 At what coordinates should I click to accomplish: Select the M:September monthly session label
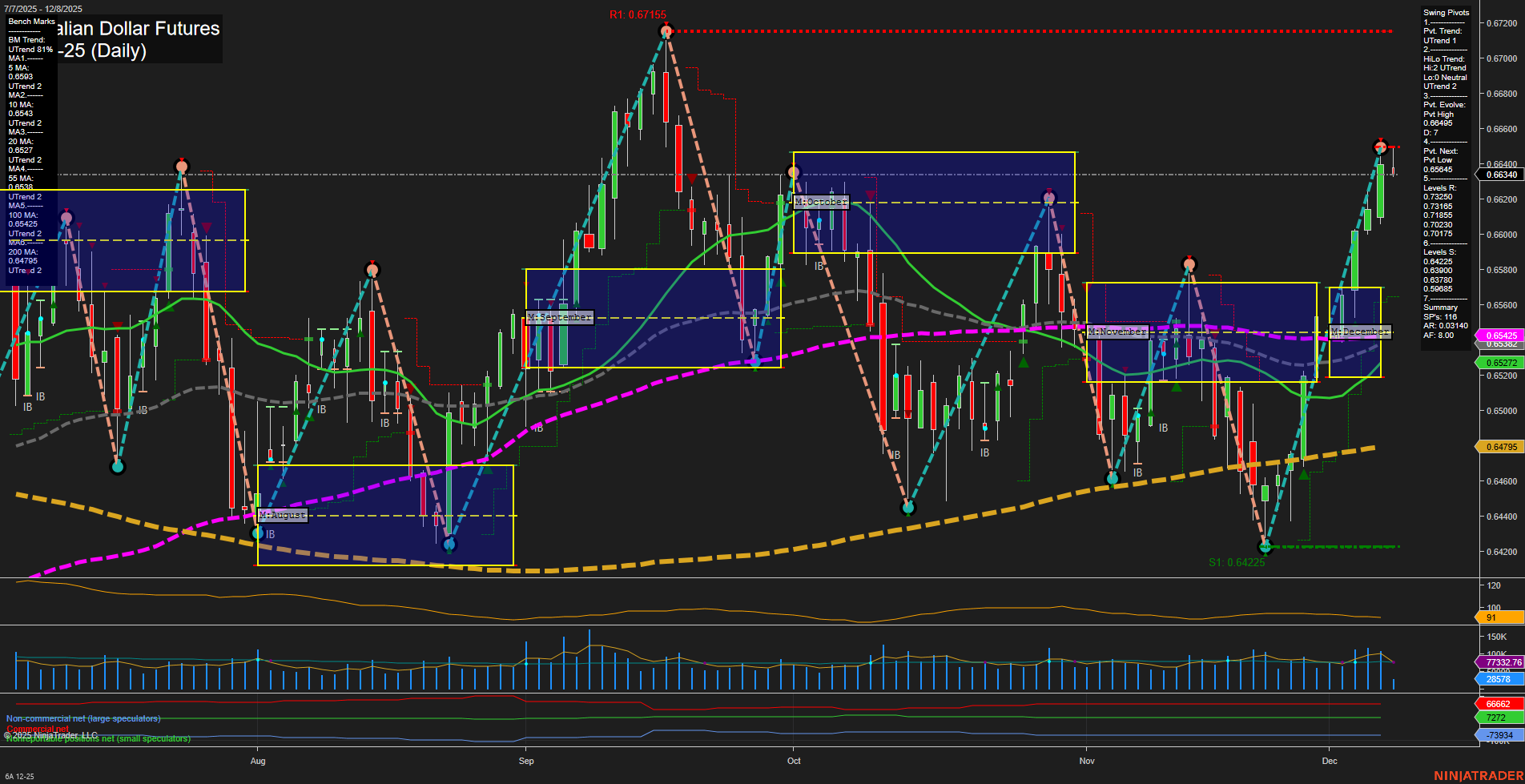(x=559, y=317)
